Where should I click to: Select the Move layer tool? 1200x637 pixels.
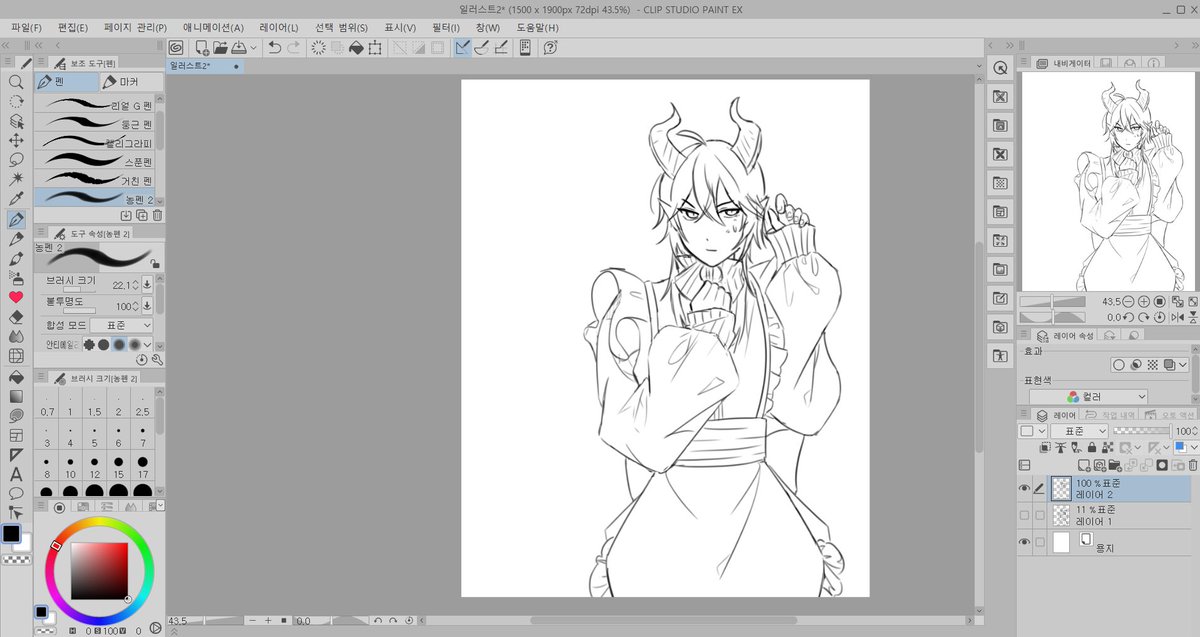point(16,140)
